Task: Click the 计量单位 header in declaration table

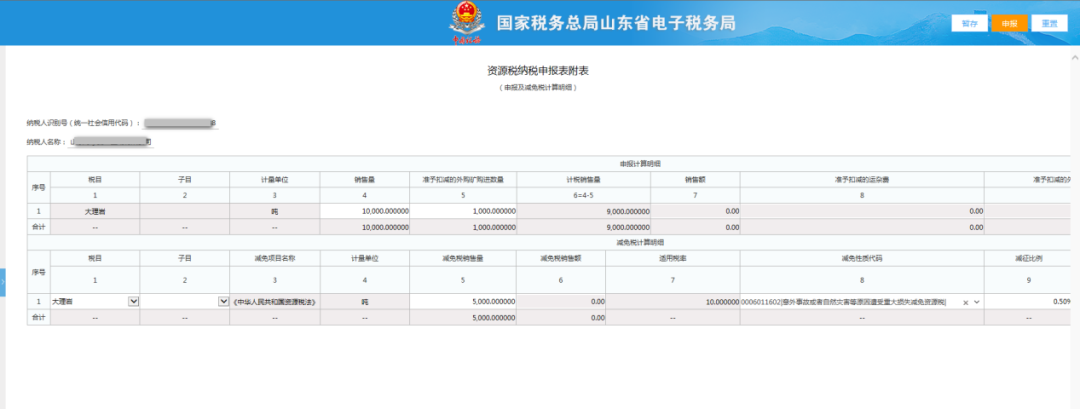Action: (274, 179)
